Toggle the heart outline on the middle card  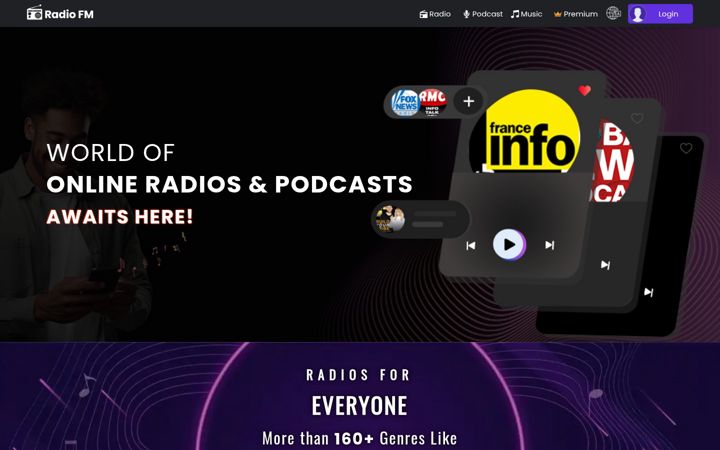[636, 118]
